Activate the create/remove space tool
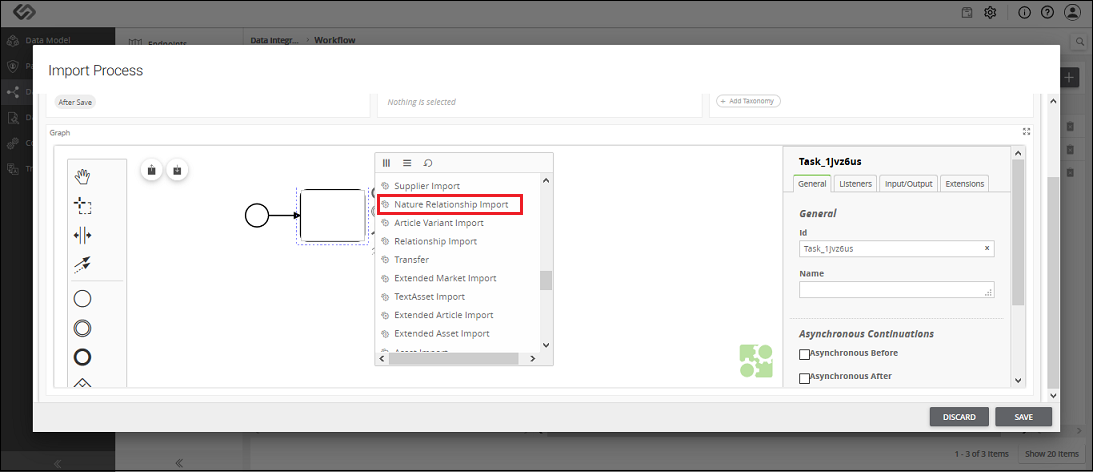The width and height of the screenshot is (1093, 472). 82,235
